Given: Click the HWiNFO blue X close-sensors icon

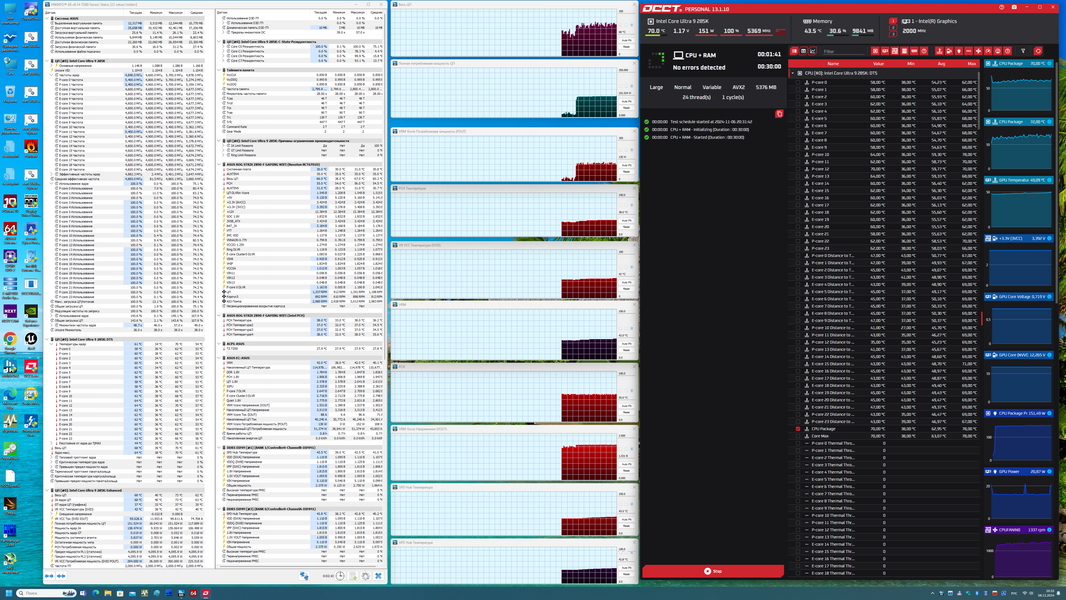Looking at the screenshot, I should [378, 576].
